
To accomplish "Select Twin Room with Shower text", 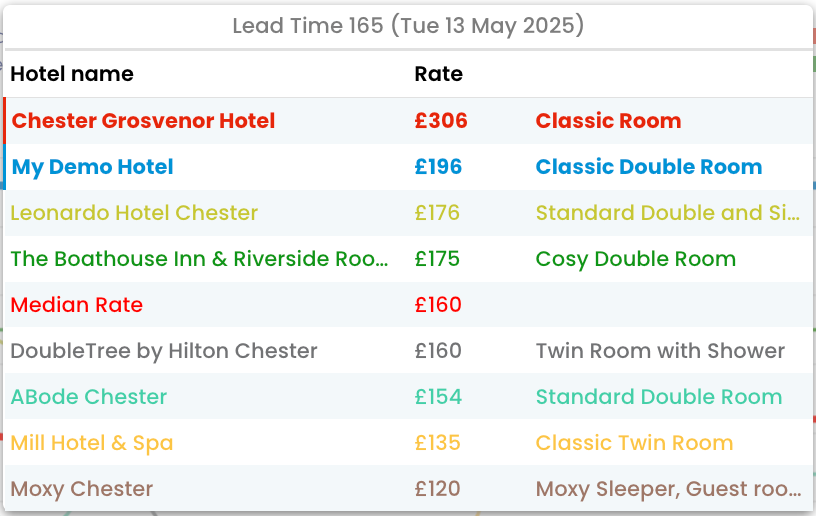I will click(661, 351).
